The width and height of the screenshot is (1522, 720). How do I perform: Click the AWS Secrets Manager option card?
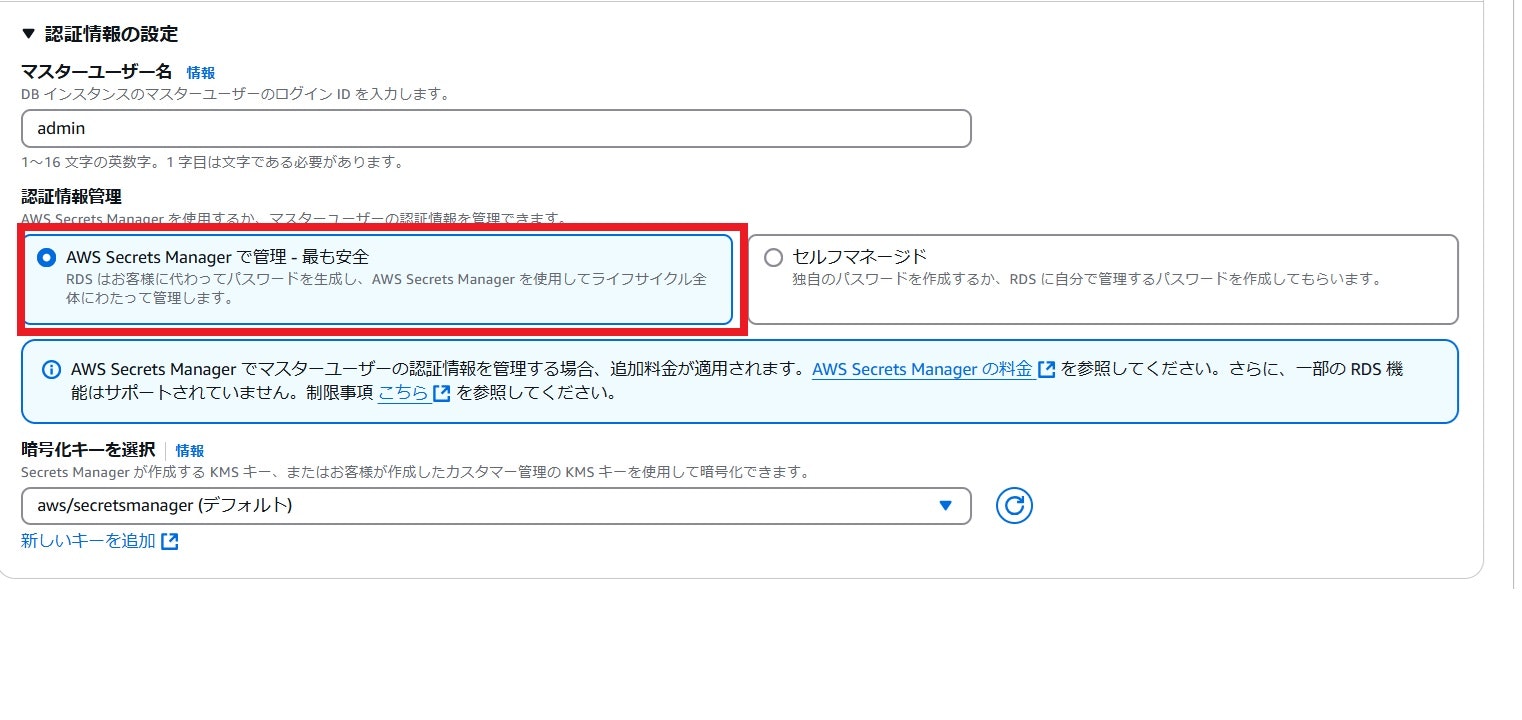coord(380,280)
